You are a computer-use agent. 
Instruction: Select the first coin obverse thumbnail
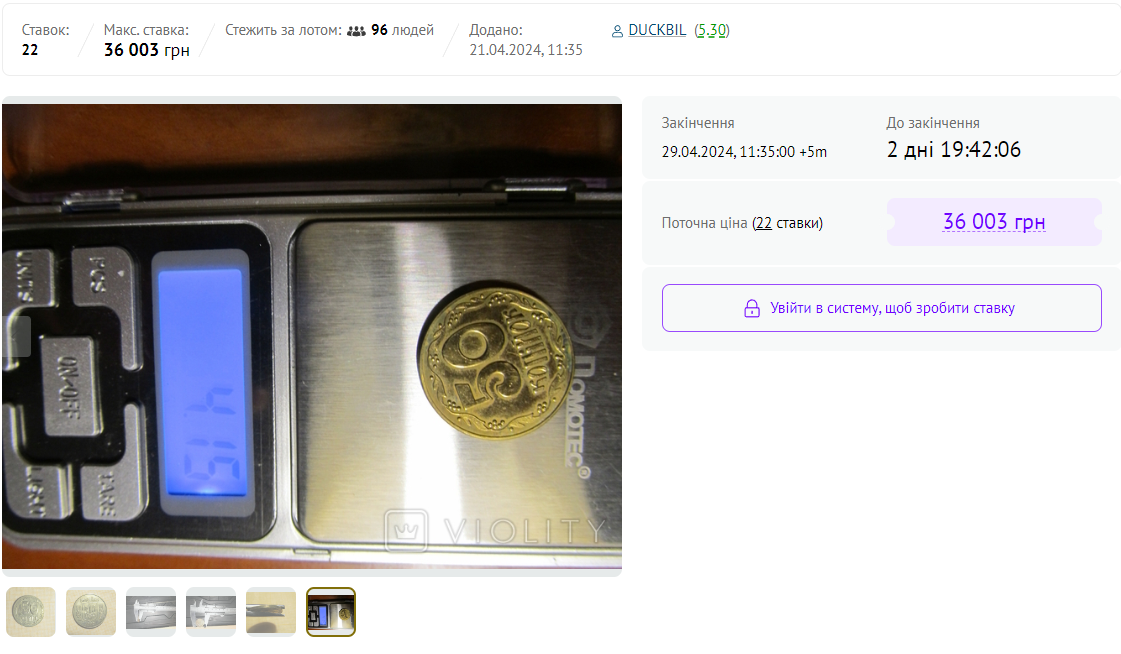(31, 612)
